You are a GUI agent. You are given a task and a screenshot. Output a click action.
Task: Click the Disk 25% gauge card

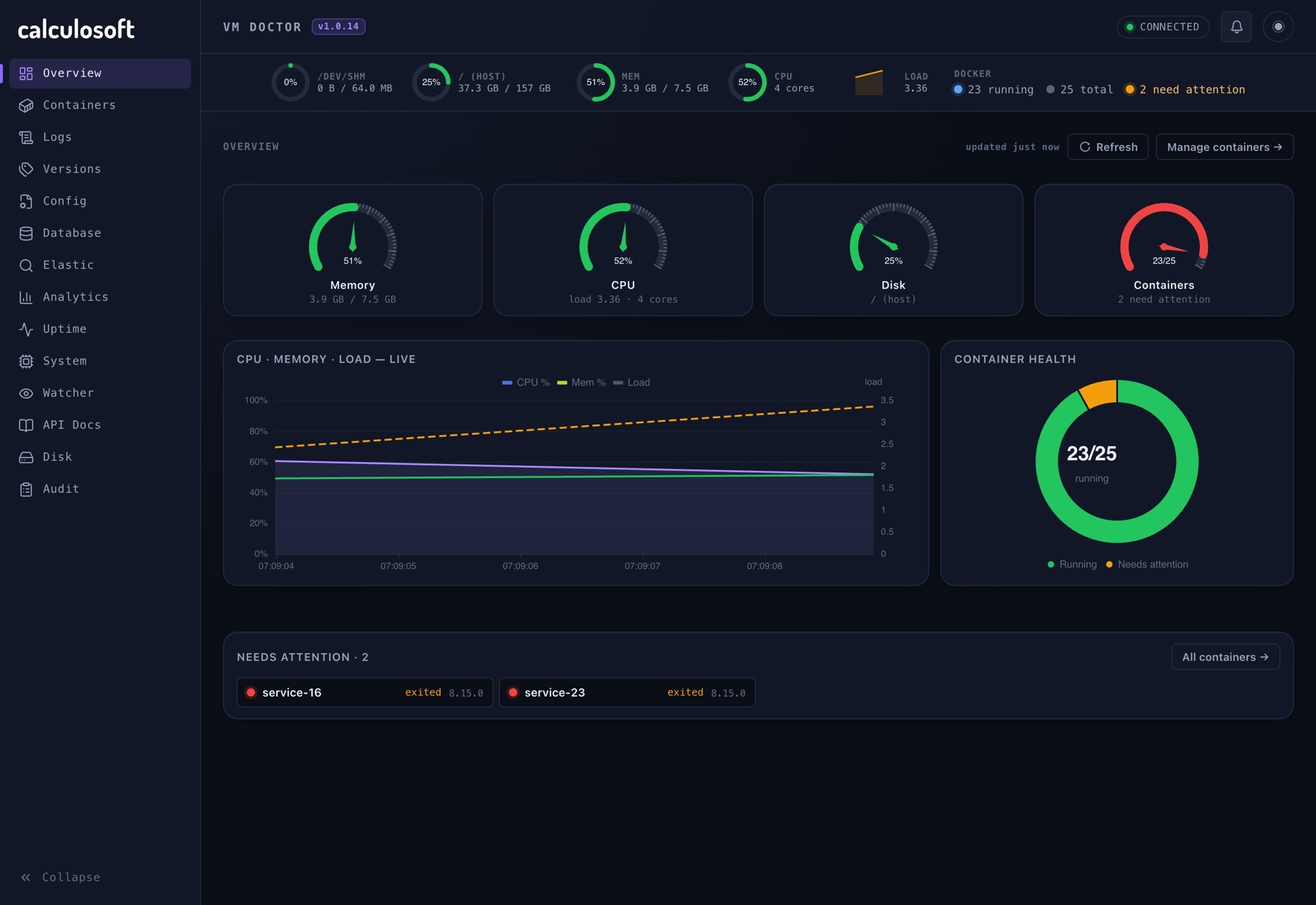pos(893,250)
